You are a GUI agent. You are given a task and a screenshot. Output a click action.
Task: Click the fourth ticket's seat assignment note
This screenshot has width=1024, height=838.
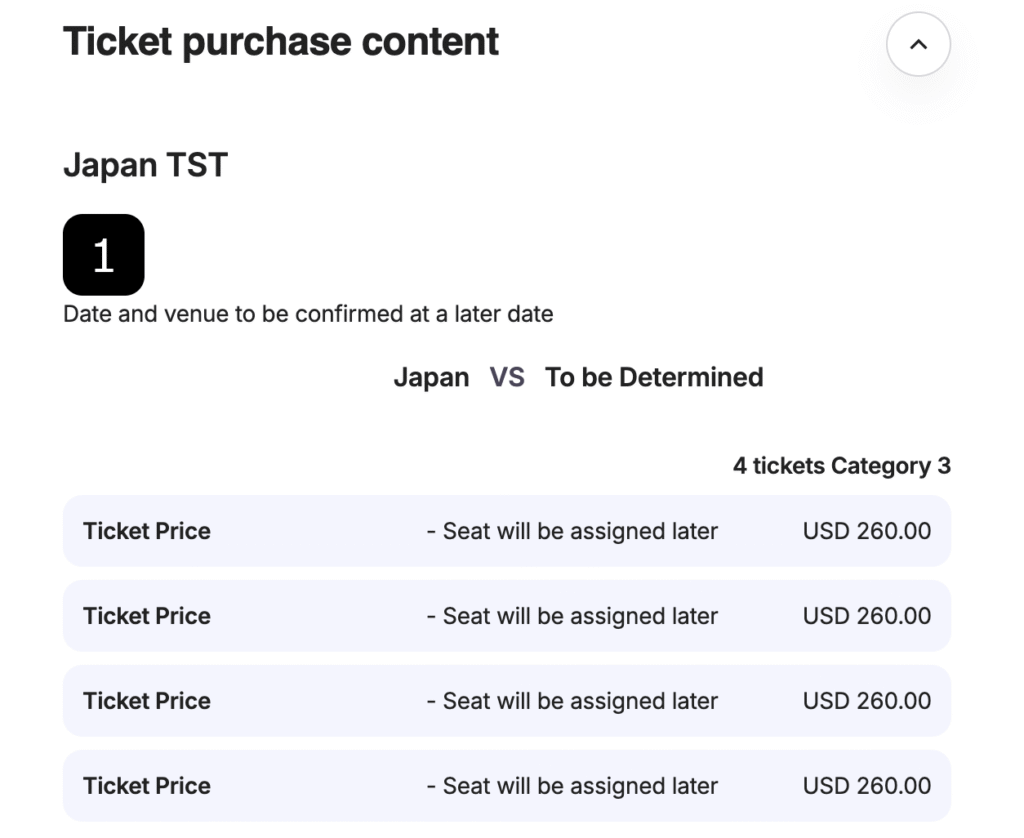tap(572, 786)
